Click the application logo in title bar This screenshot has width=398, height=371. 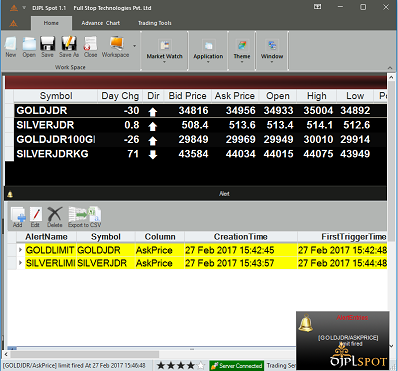coord(14,8)
